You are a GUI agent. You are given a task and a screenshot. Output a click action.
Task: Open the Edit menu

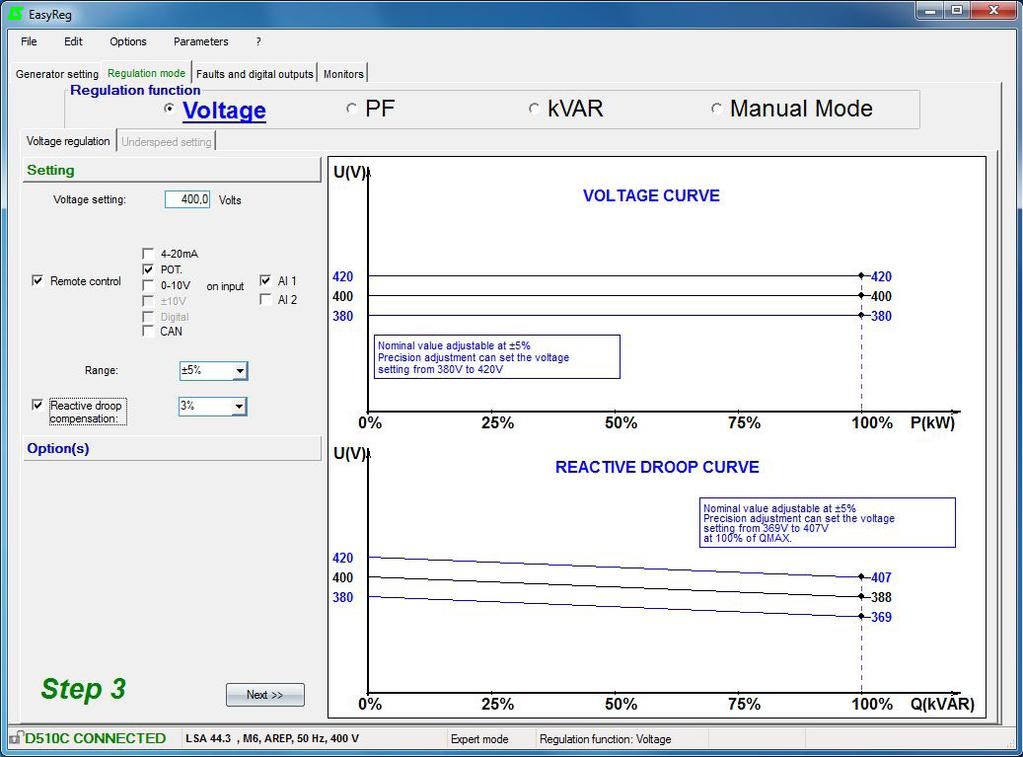pos(73,42)
